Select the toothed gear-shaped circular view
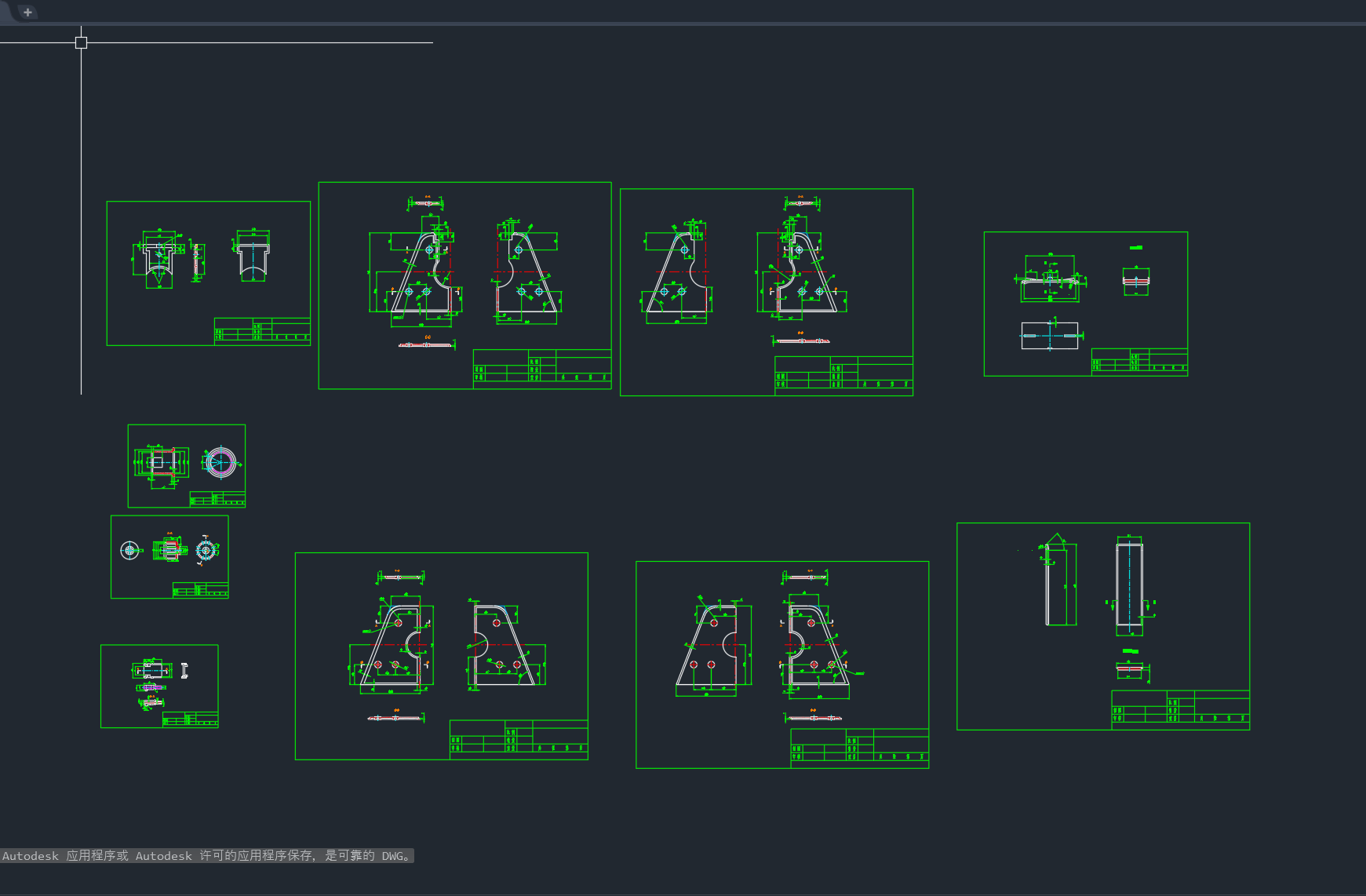The width and height of the screenshot is (1366, 896). click(206, 550)
